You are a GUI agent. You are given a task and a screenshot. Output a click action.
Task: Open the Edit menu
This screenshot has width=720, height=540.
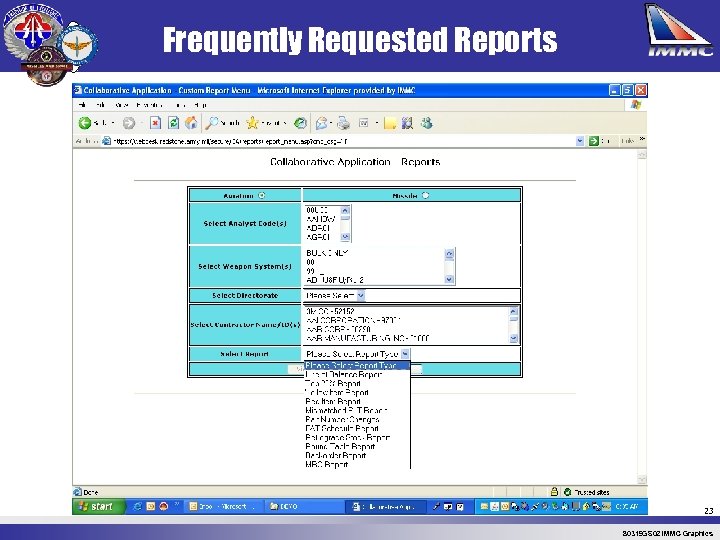tap(99, 105)
